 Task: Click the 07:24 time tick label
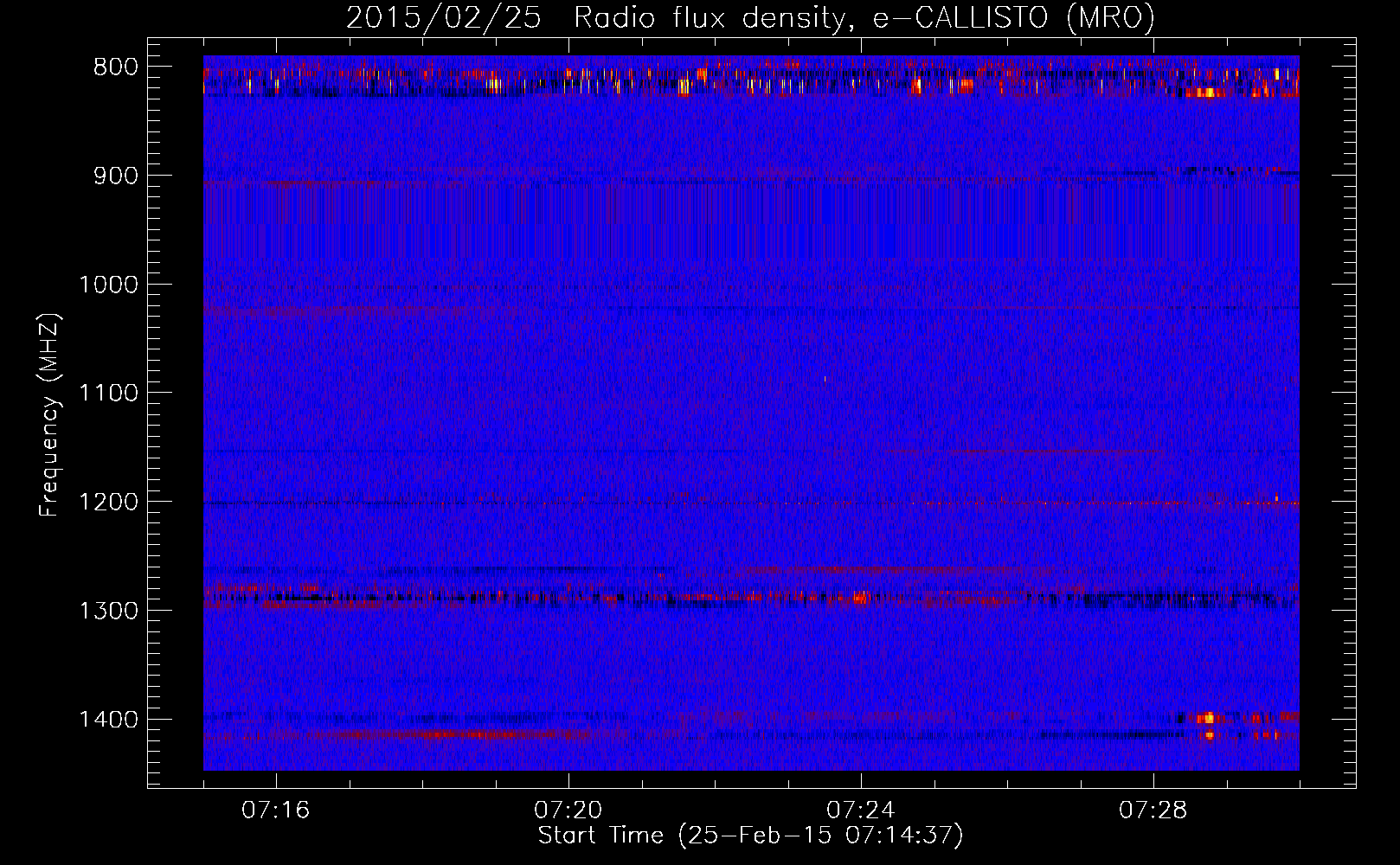pyautogui.click(x=861, y=811)
